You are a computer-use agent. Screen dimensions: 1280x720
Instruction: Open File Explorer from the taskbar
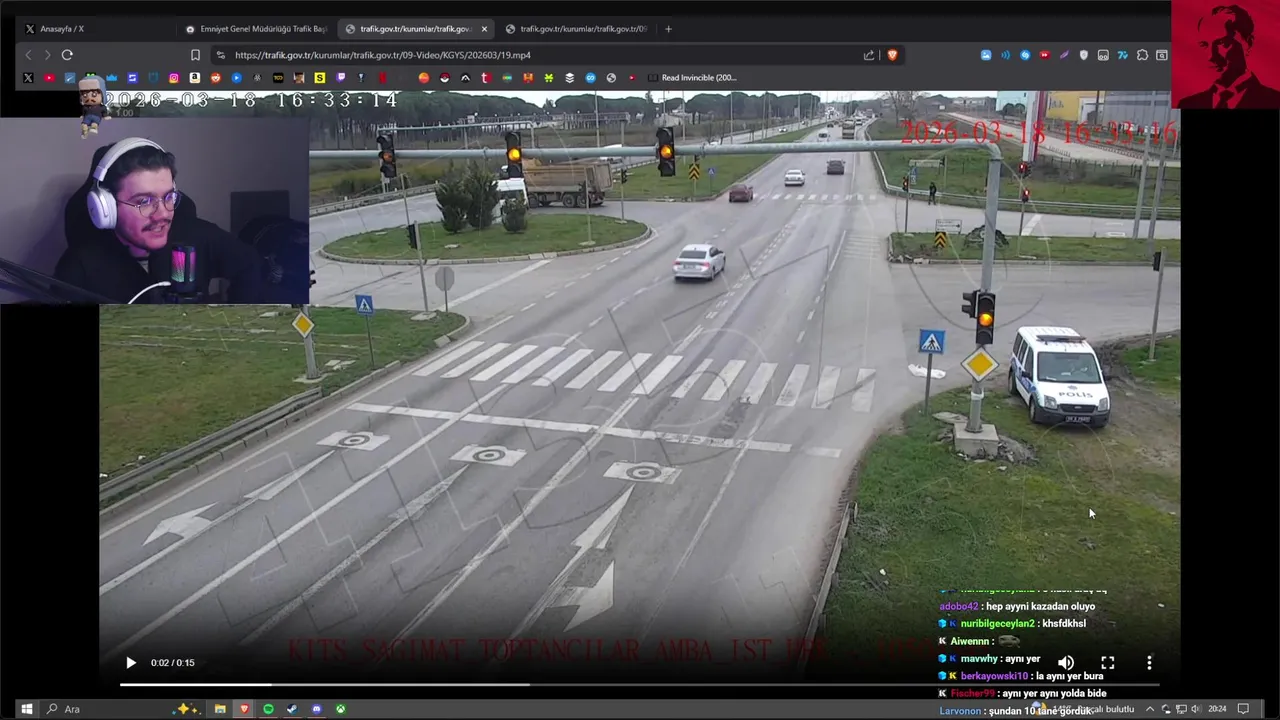pos(220,709)
